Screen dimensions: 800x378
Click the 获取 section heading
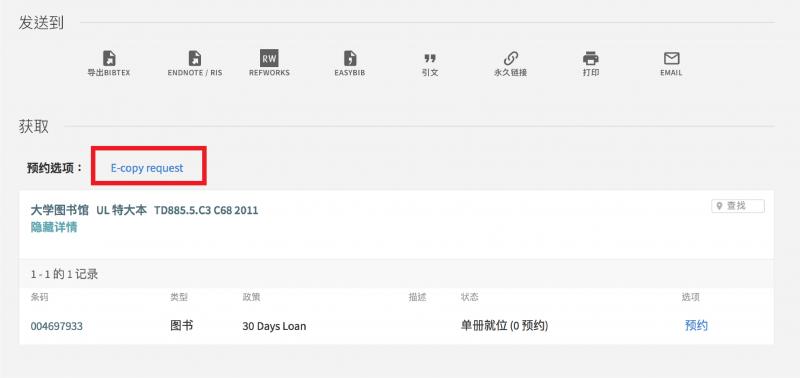tap(34, 127)
